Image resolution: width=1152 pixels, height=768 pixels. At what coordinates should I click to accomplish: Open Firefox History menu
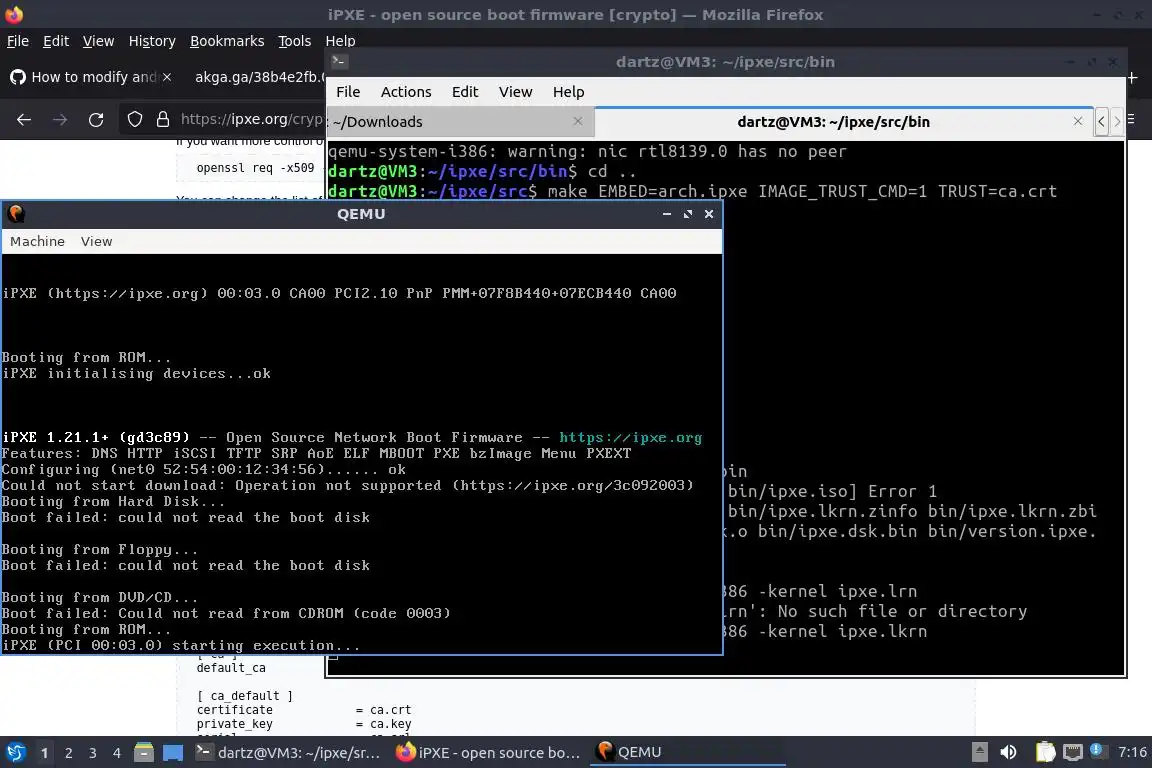click(x=152, y=41)
